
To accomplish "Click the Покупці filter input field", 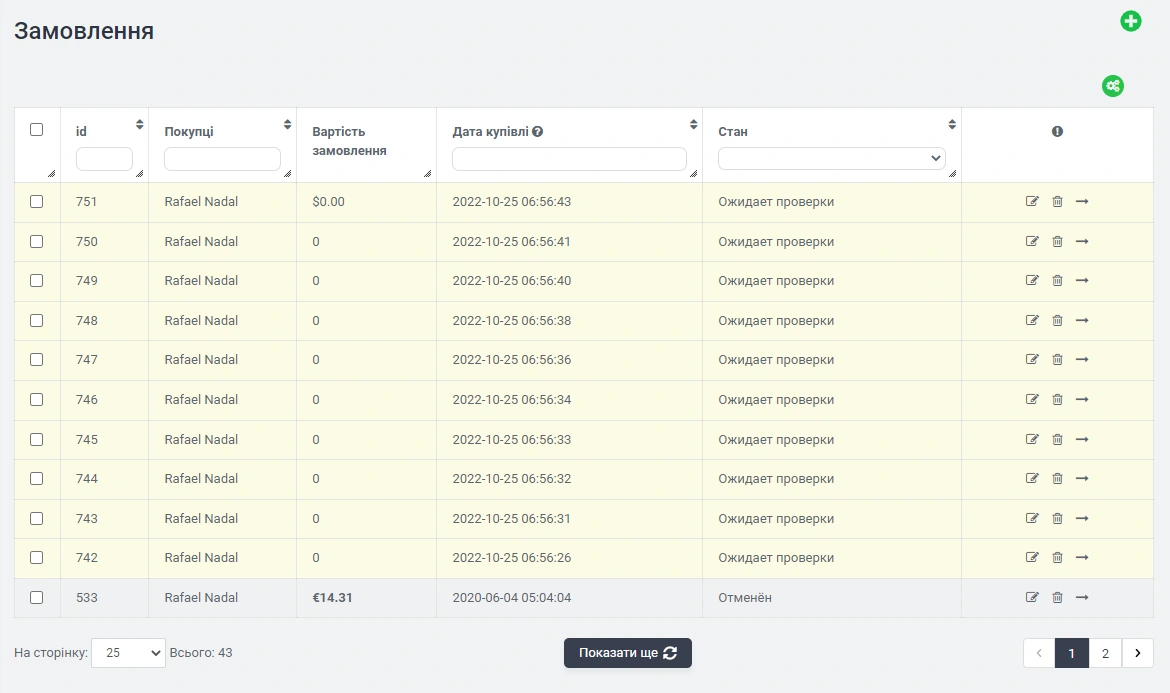I will 222,159.
